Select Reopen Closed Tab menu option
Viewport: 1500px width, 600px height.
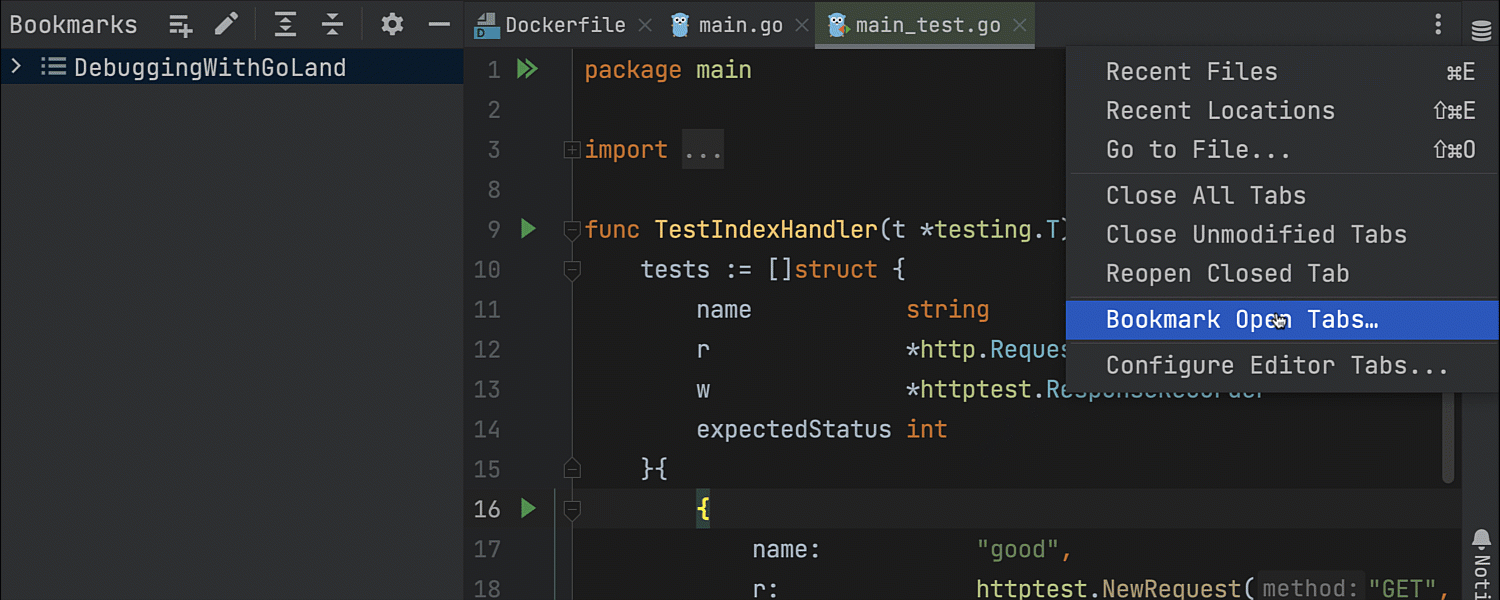pyautogui.click(x=1227, y=274)
